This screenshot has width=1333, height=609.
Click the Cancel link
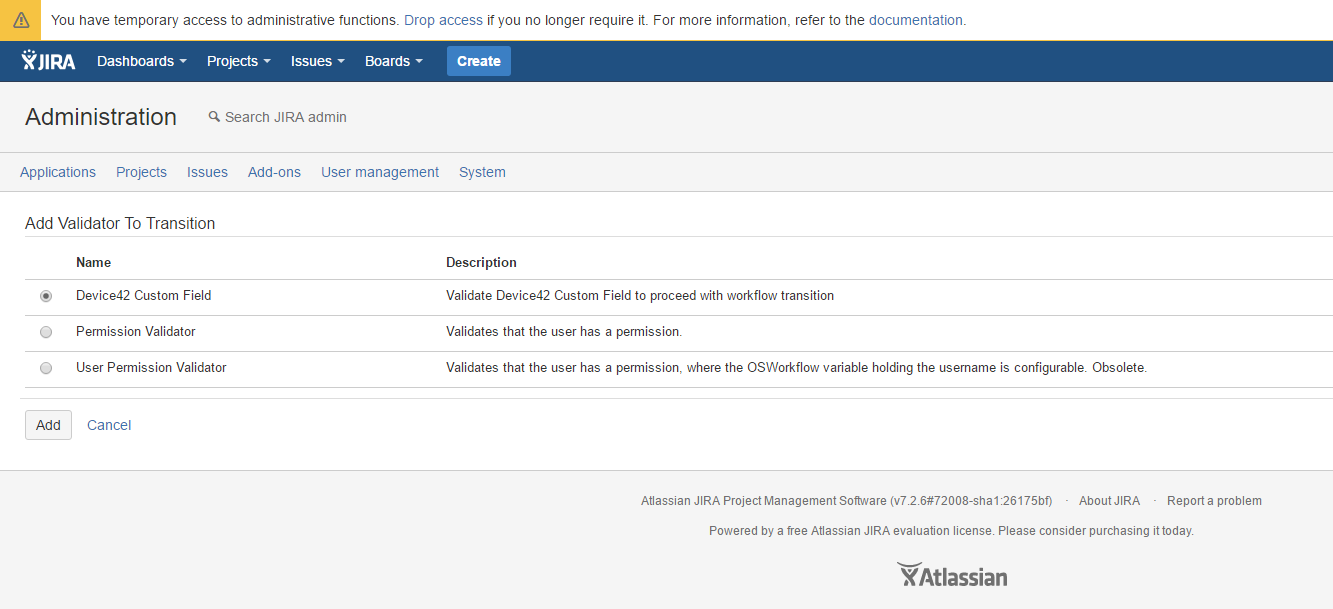click(109, 425)
